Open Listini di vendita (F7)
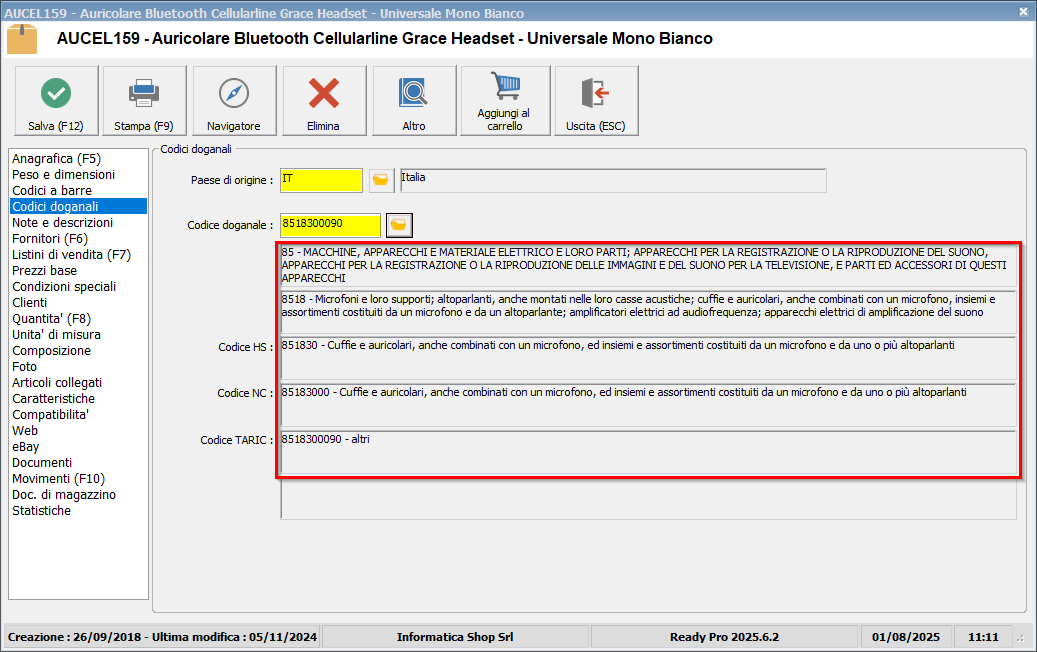Viewport: 1037px width, 652px height. coord(71,255)
